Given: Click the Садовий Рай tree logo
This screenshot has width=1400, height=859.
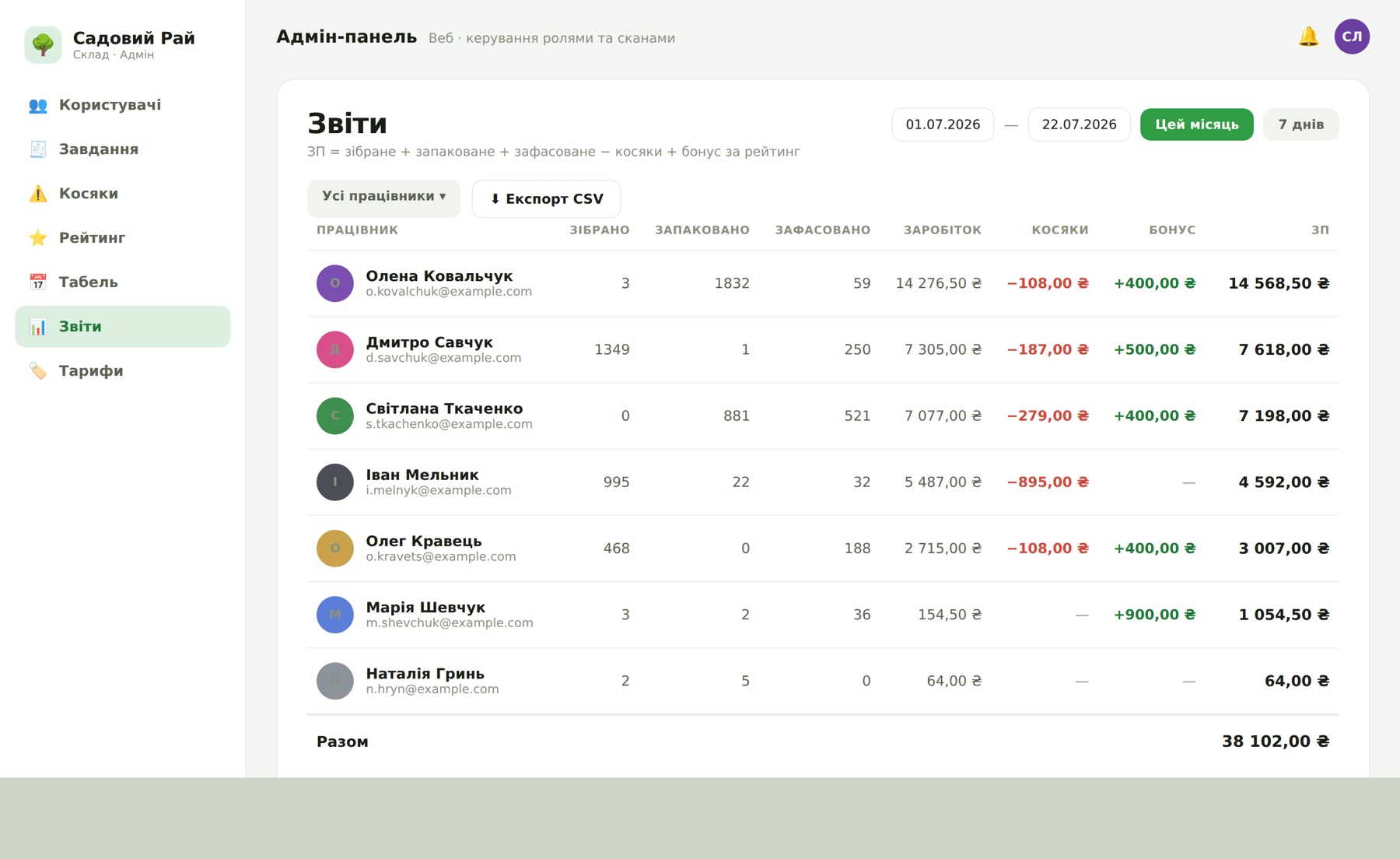Looking at the screenshot, I should (x=43, y=44).
